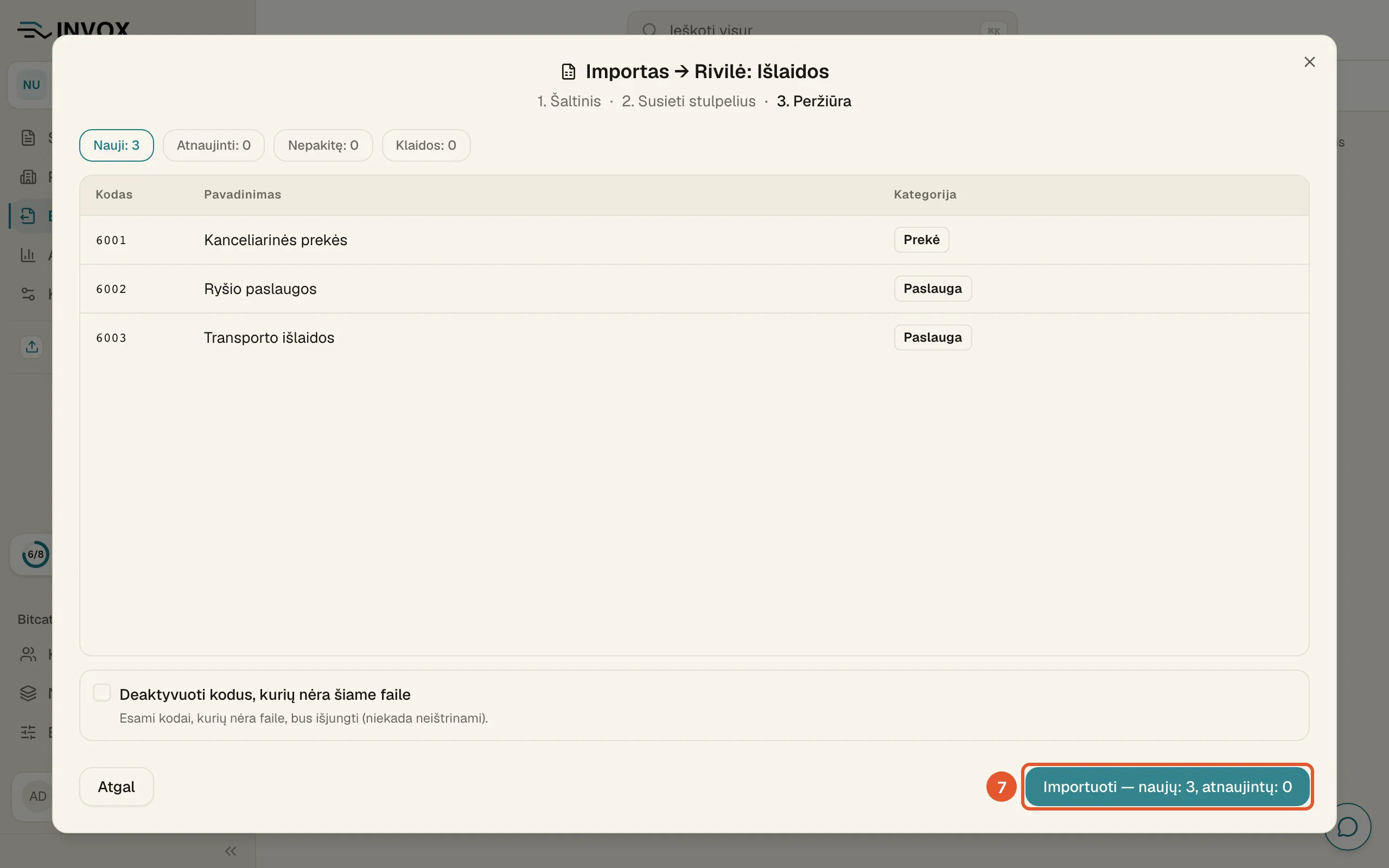Screen dimensions: 1389x868
Task: Enable Deaktyvuoti kodus checkbox
Action: click(102, 692)
